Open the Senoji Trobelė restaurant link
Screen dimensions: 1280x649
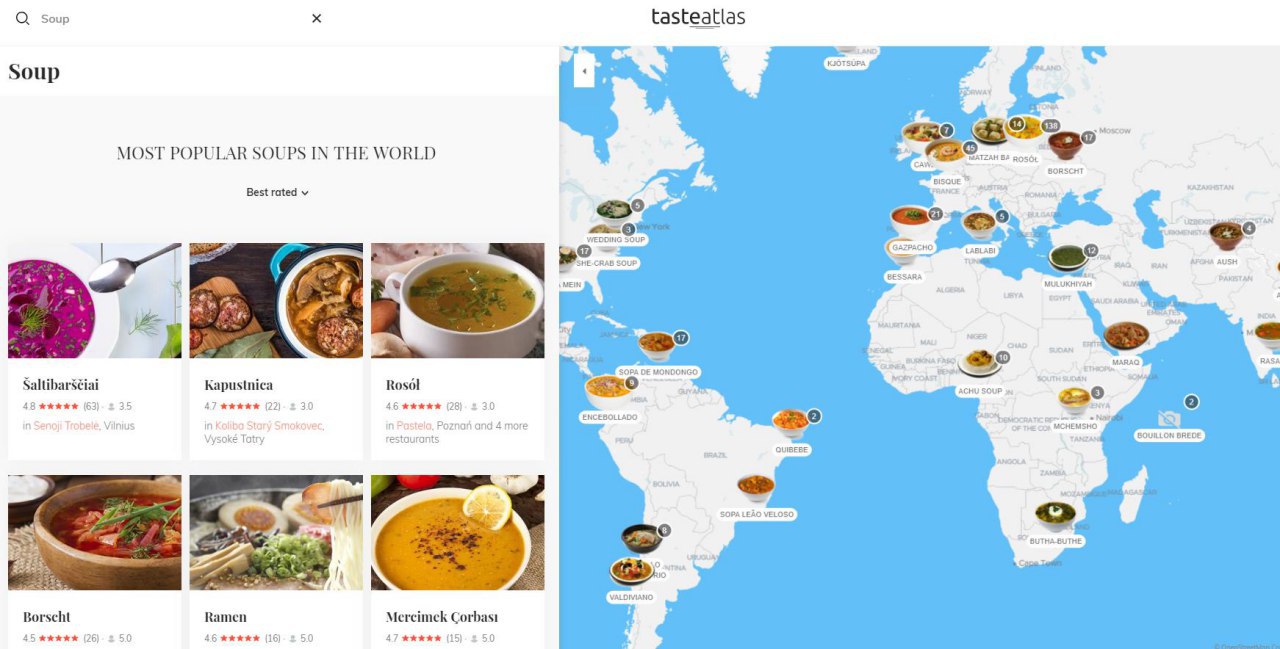pos(66,425)
